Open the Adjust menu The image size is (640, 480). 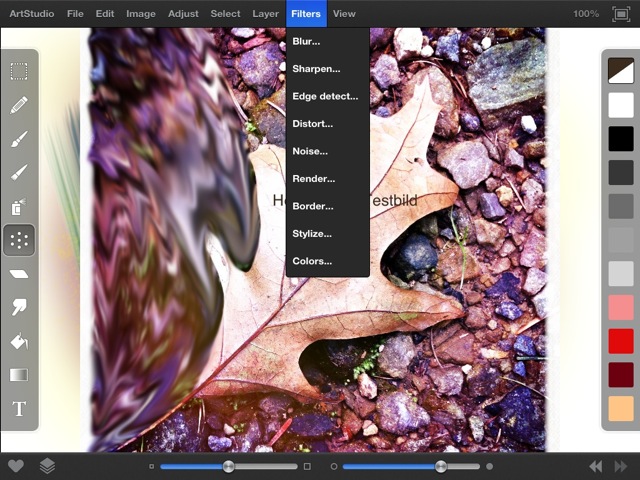click(183, 14)
